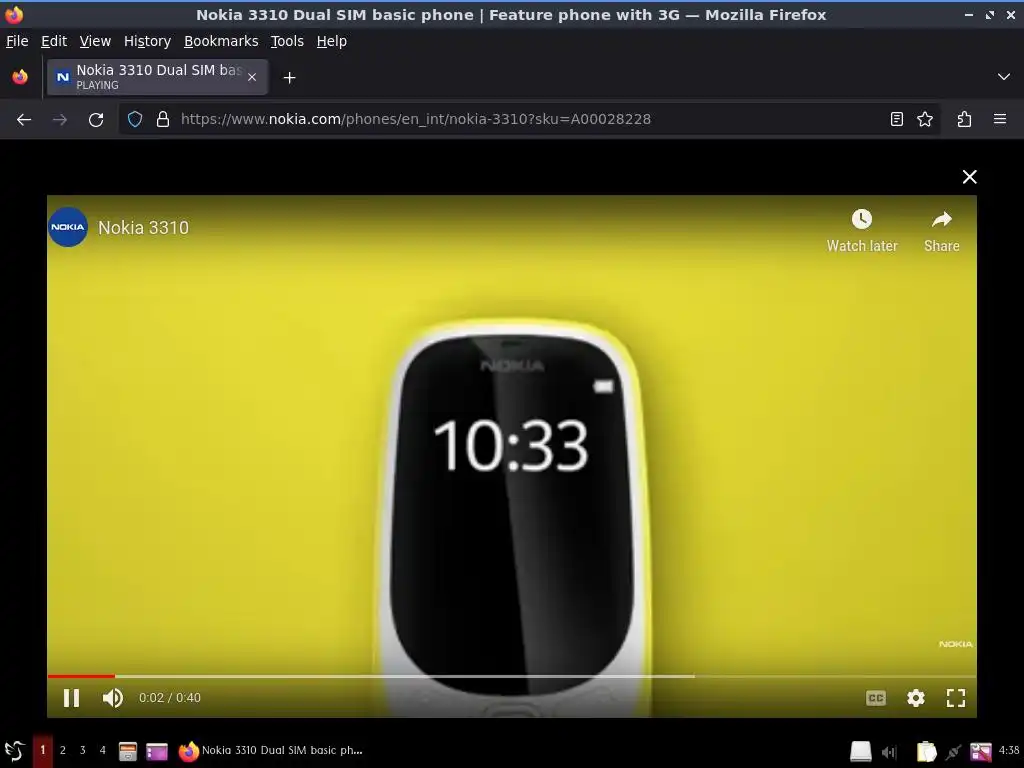
Task: Open network connection tray icon
Action: pos(953,752)
